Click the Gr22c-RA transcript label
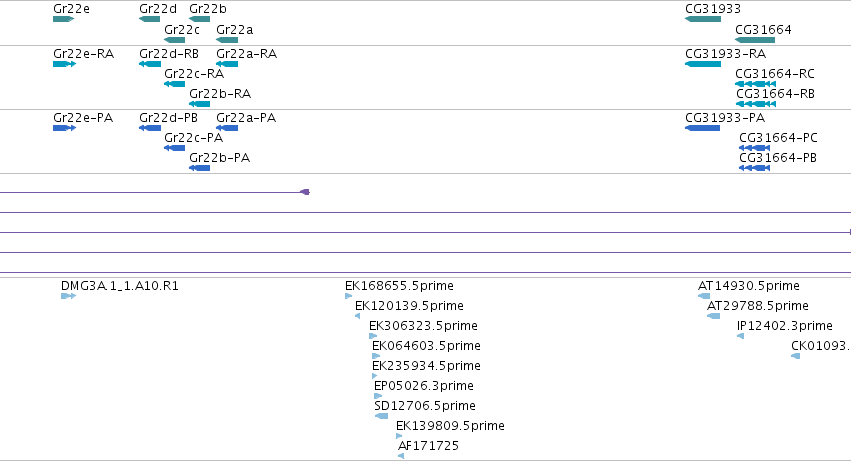 pos(194,74)
